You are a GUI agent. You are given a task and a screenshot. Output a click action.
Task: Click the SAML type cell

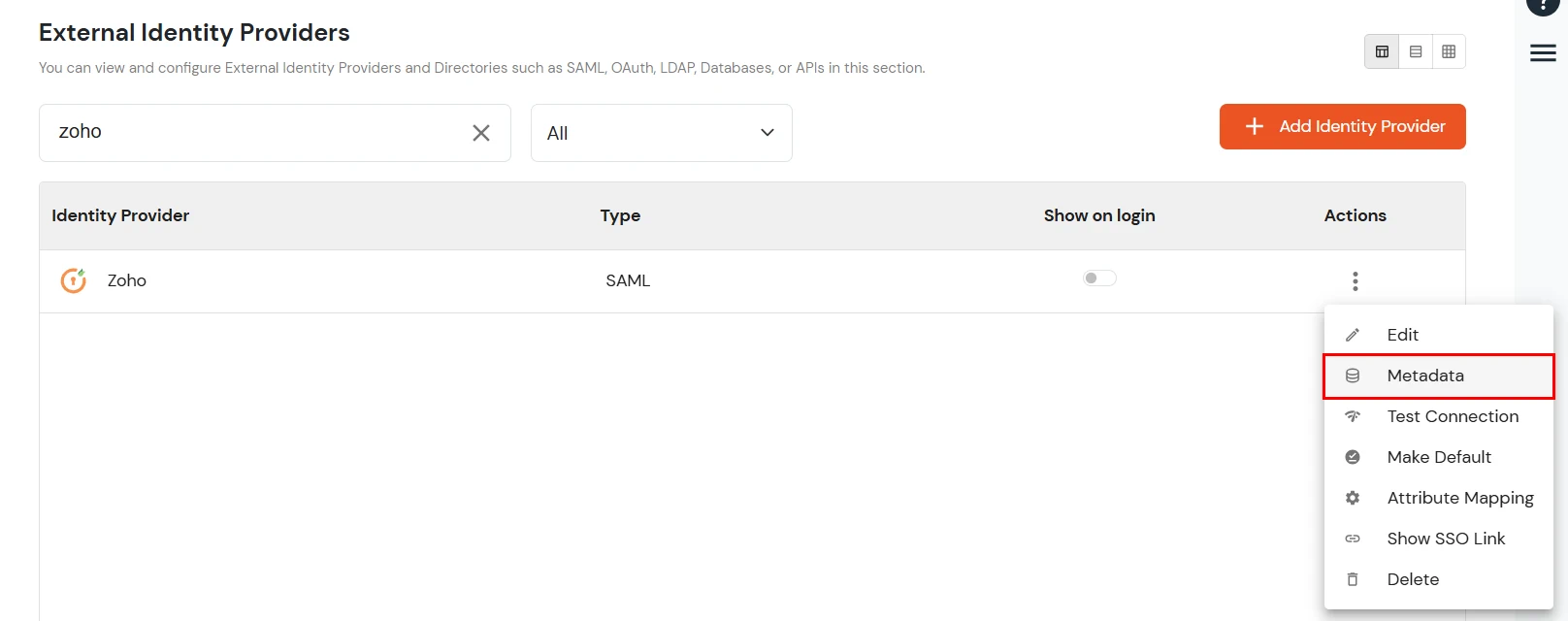click(628, 280)
